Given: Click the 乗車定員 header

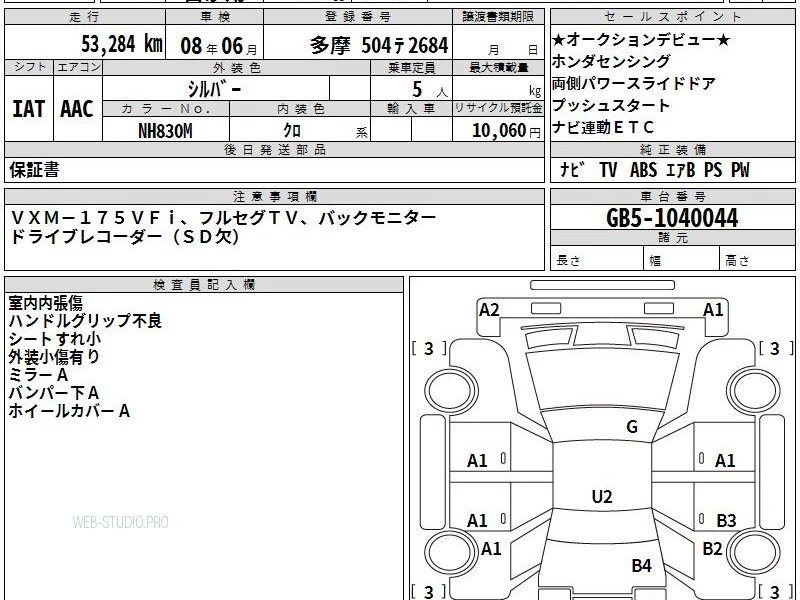Looking at the screenshot, I should click(411, 67).
